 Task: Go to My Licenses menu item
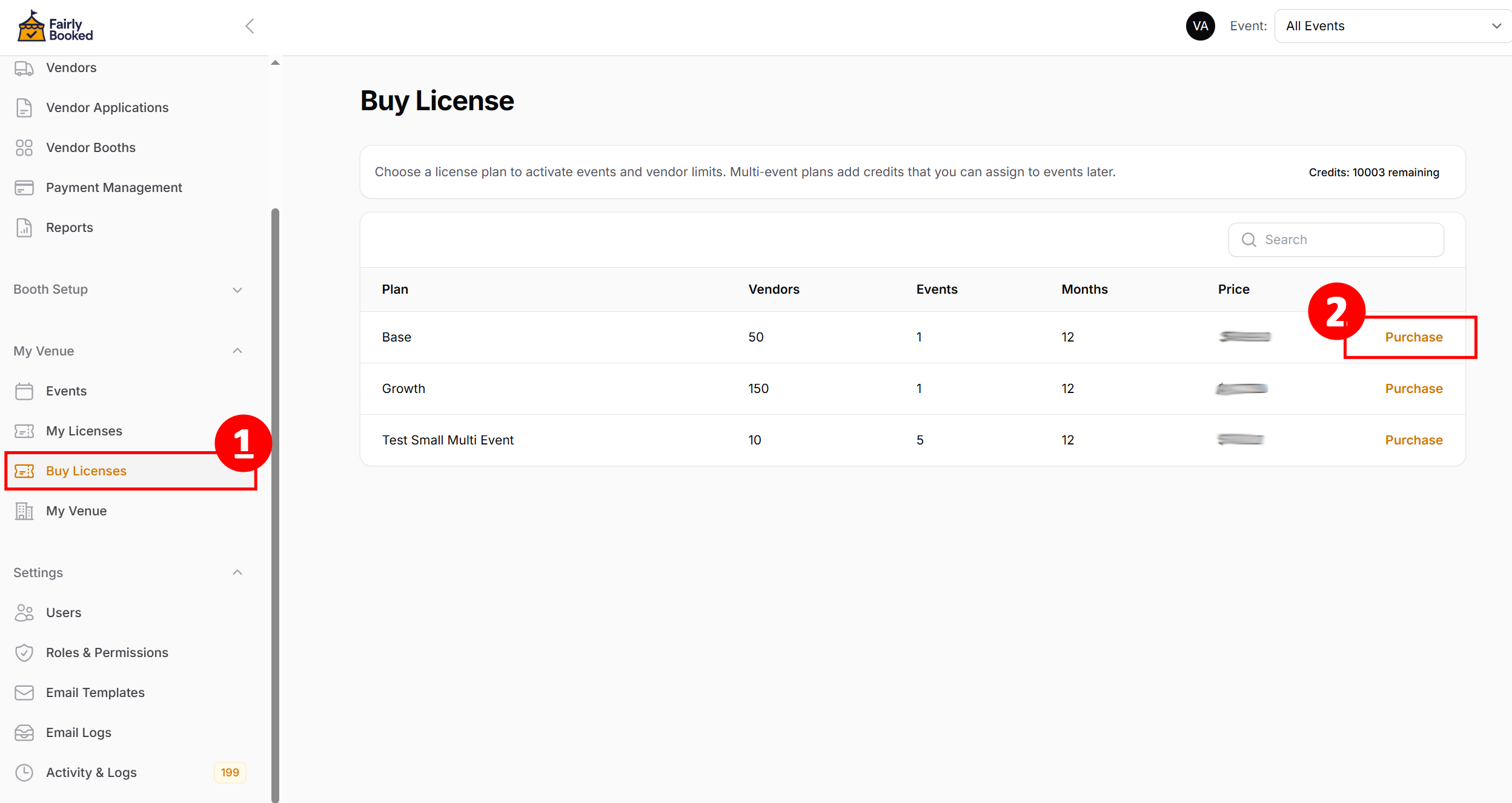pyautogui.click(x=84, y=431)
